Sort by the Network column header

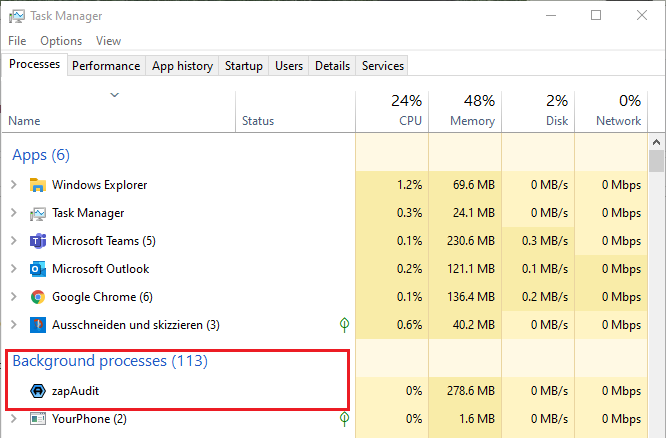click(x=611, y=111)
